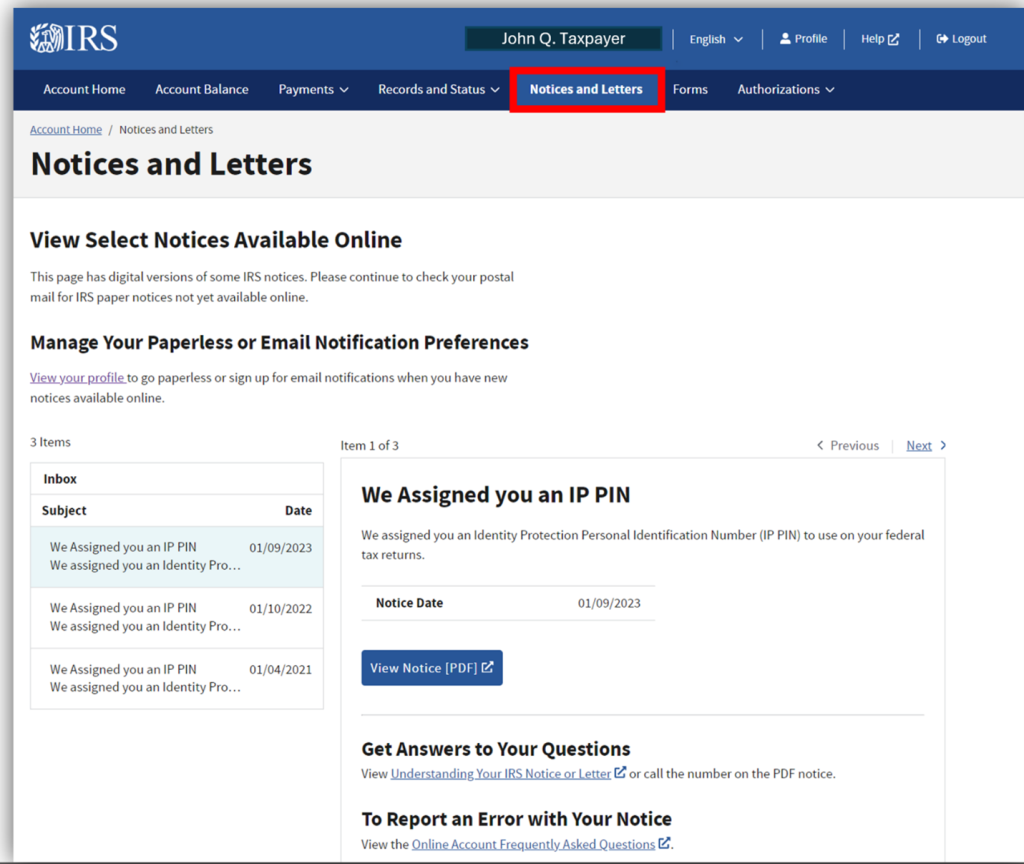Select the Notices and Letters nav item
Image resolution: width=1024 pixels, height=864 pixels.
tap(586, 89)
